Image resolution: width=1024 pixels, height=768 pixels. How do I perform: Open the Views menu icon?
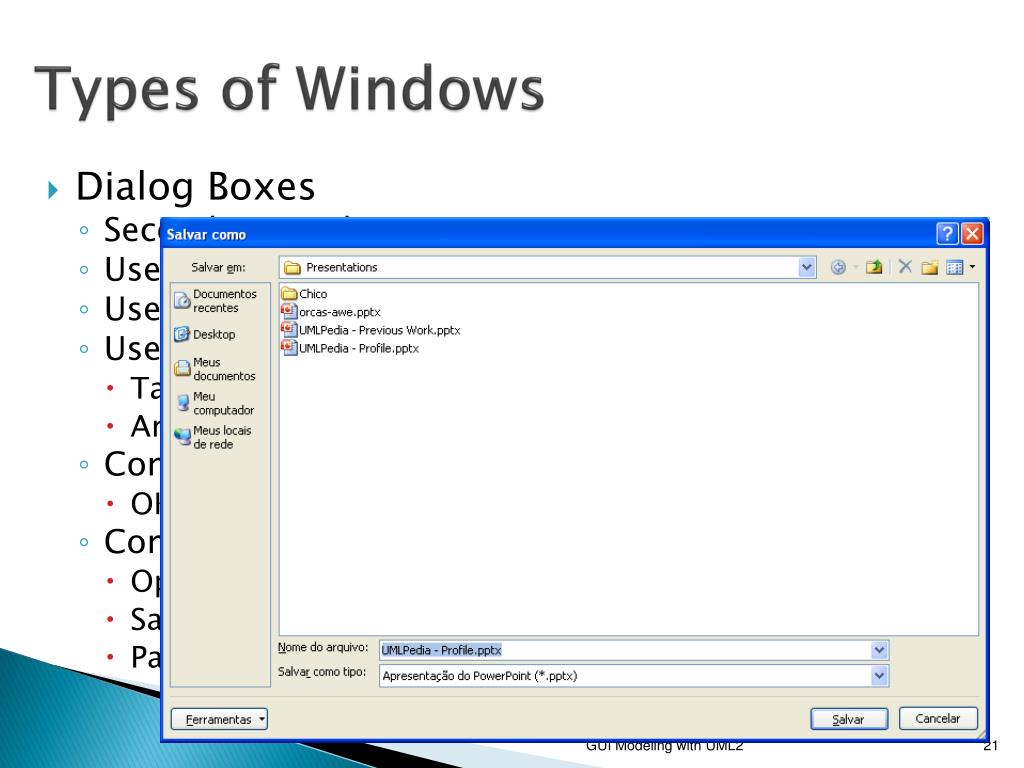click(x=955, y=267)
